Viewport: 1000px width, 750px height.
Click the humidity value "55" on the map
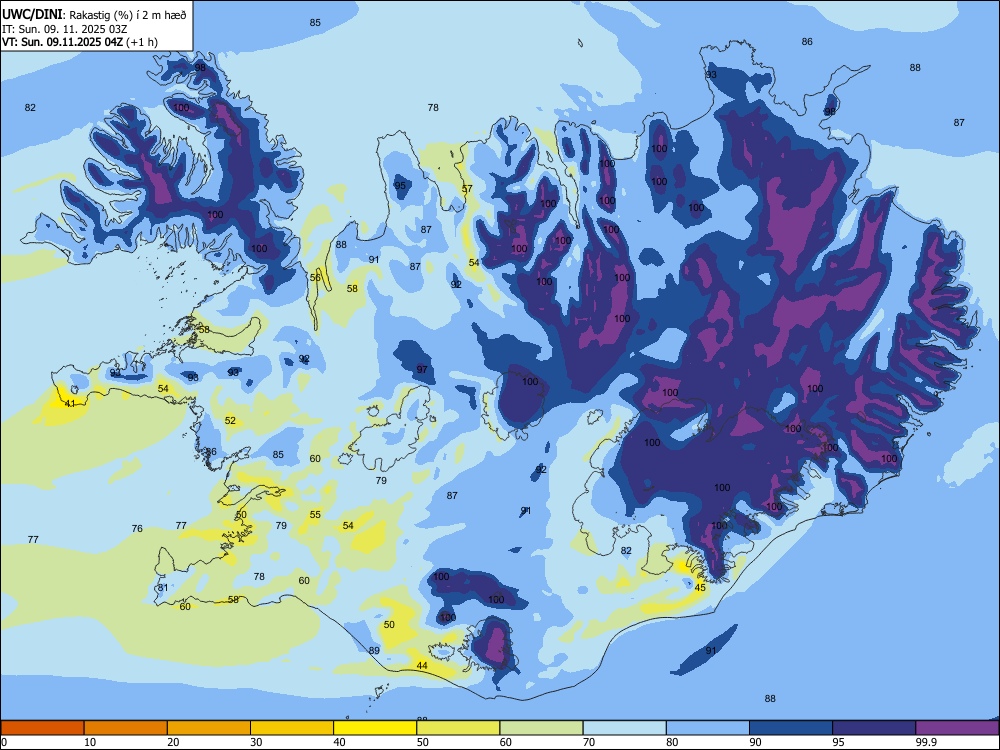pos(315,515)
